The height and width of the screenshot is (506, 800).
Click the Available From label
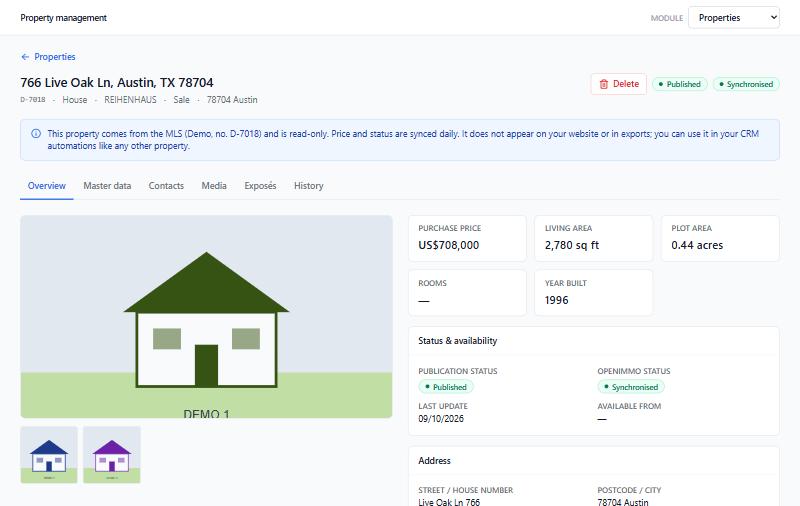(629, 406)
